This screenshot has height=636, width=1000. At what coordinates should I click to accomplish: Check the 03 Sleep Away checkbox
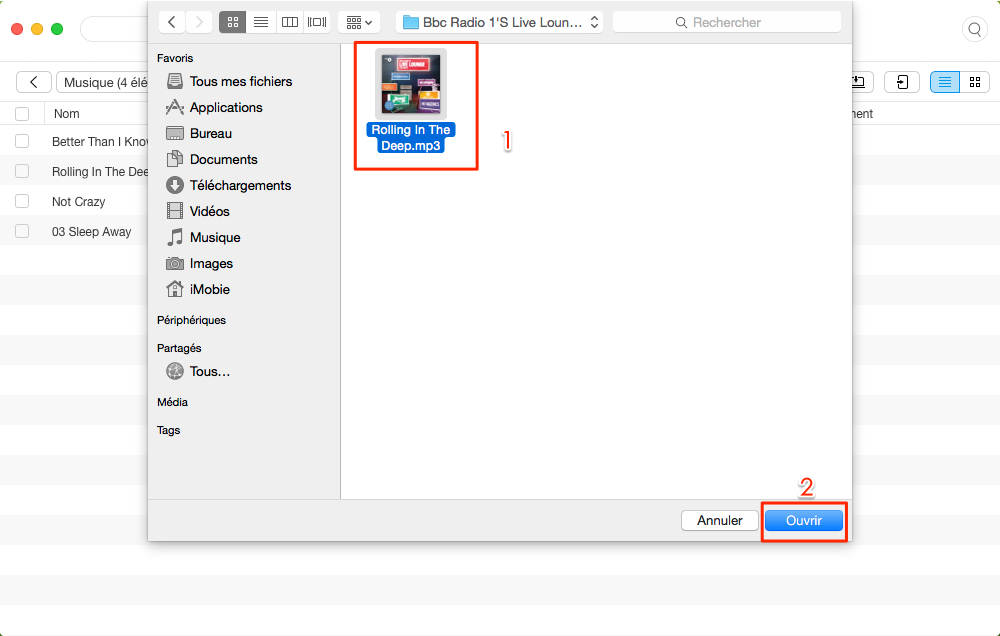coord(22,232)
